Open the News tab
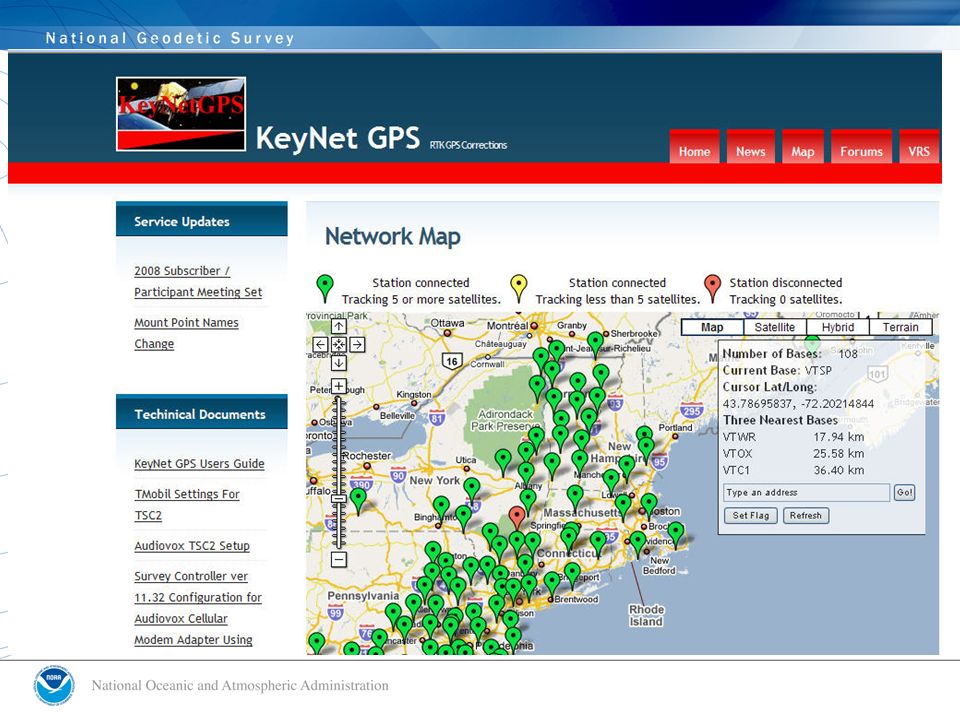Screen dimensions: 960x720 tap(751, 147)
